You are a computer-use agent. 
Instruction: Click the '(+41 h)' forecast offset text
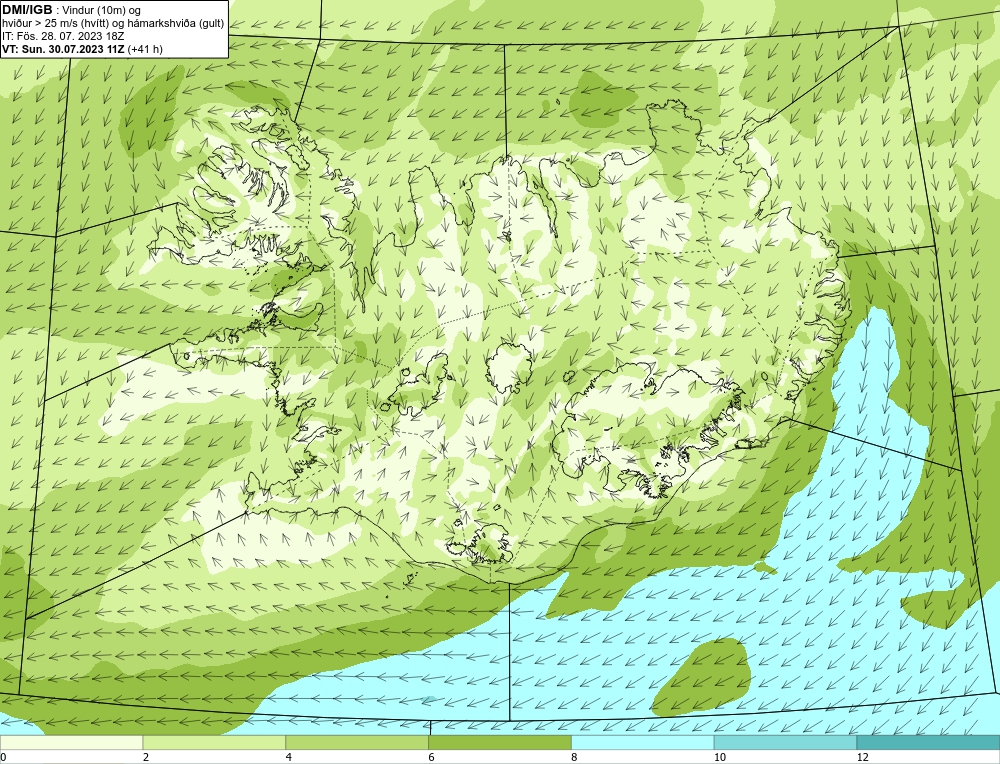pos(145,49)
